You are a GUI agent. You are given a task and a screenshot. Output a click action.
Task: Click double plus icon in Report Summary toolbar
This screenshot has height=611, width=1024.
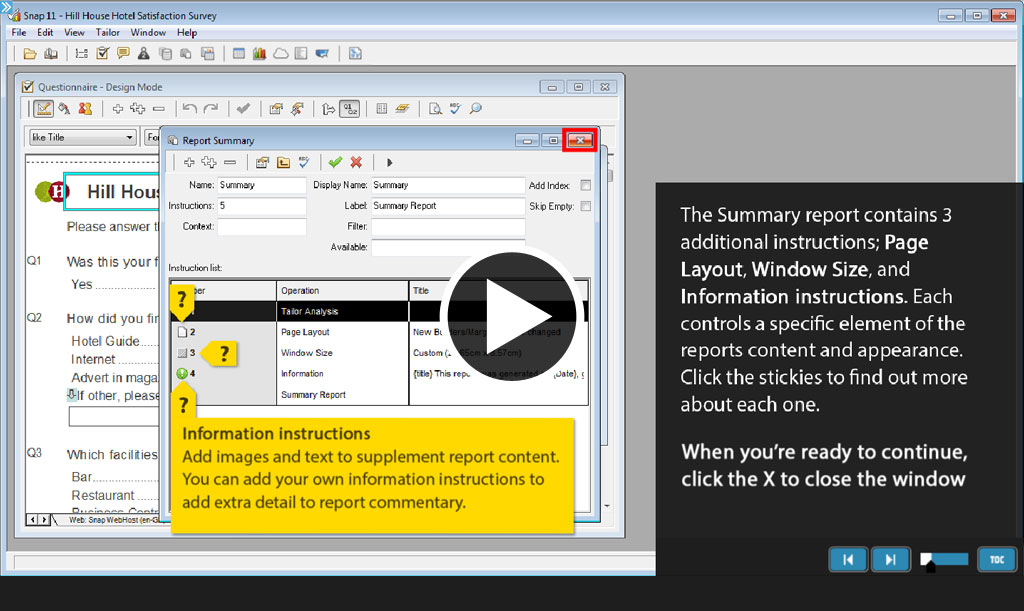click(x=209, y=162)
